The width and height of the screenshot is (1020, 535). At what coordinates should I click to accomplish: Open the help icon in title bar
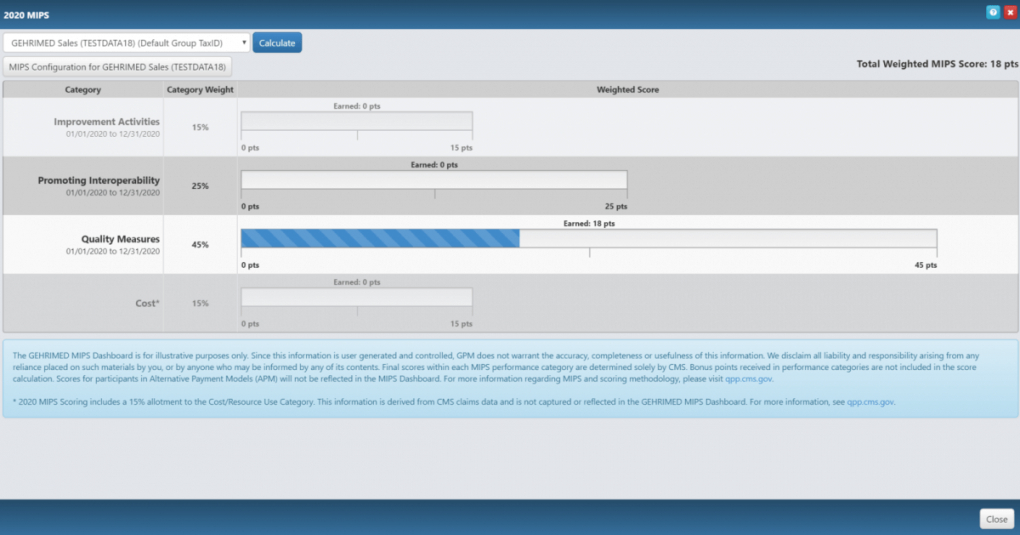pyautogui.click(x=993, y=12)
